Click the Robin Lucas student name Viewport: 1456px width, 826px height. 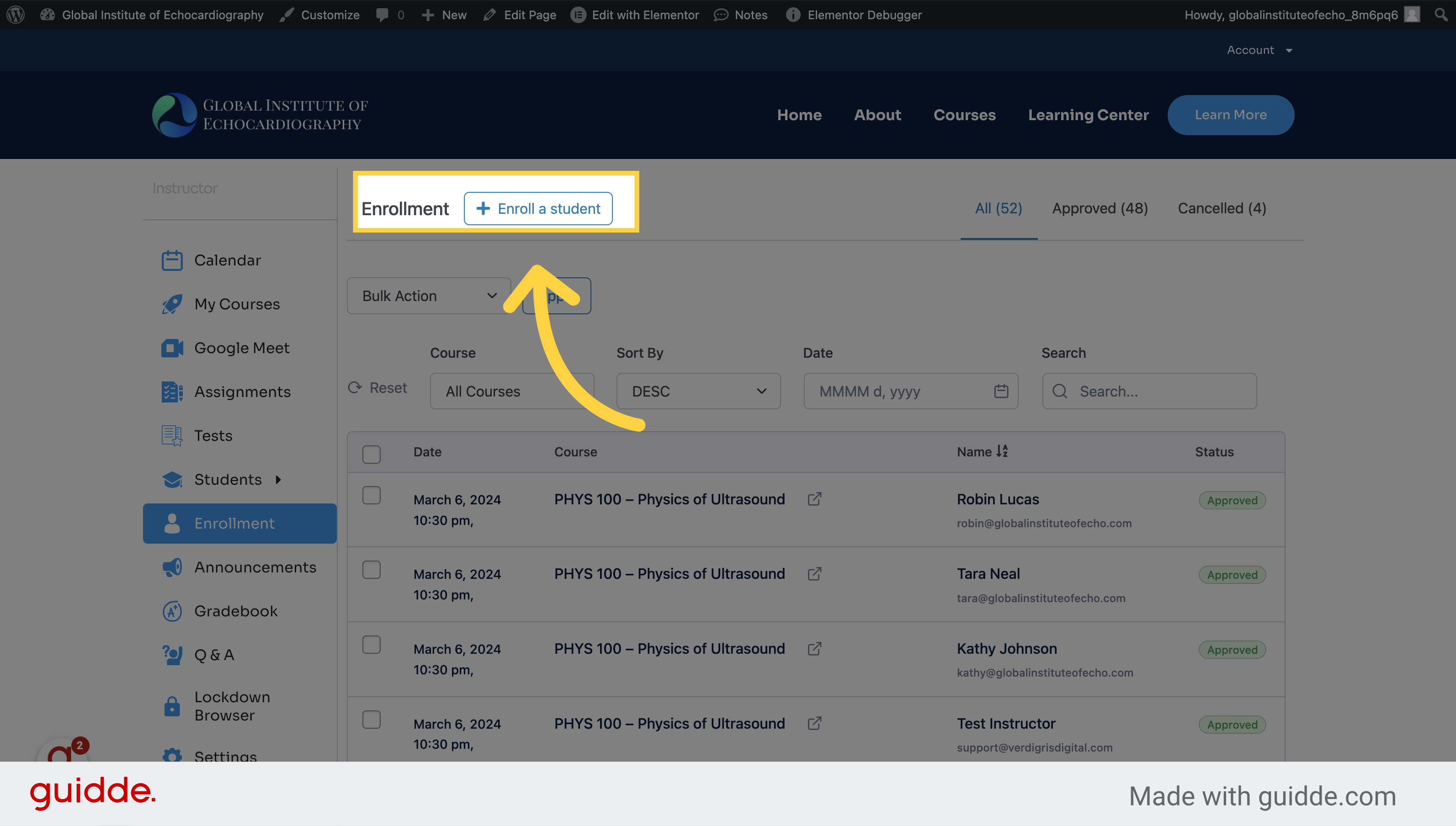tap(998, 499)
